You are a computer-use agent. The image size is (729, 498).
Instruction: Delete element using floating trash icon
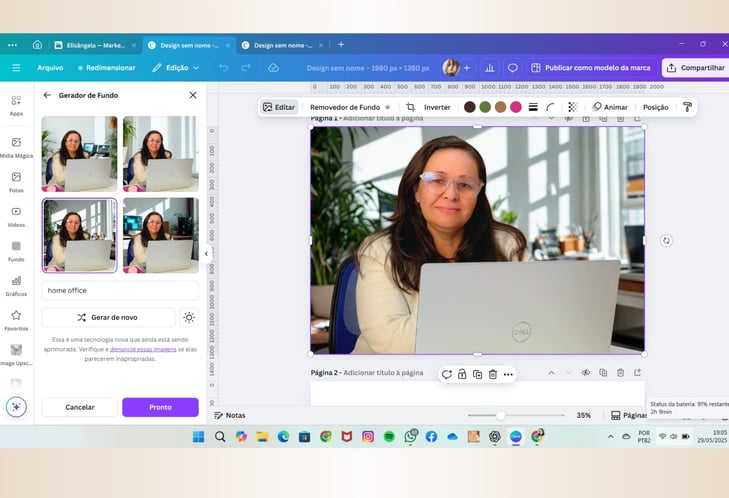point(493,374)
